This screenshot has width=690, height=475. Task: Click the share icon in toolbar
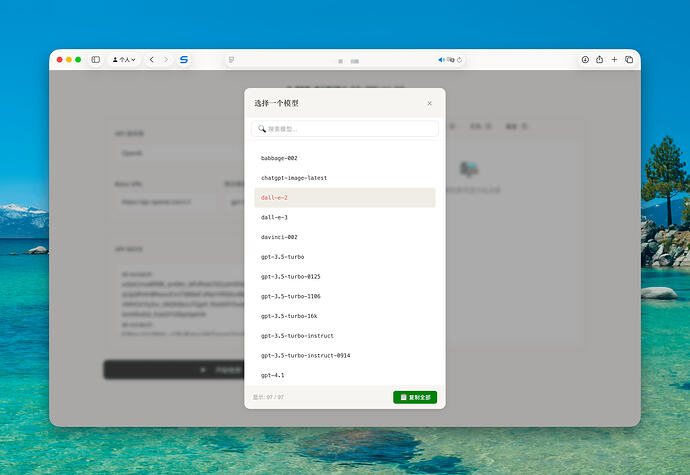click(600, 59)
